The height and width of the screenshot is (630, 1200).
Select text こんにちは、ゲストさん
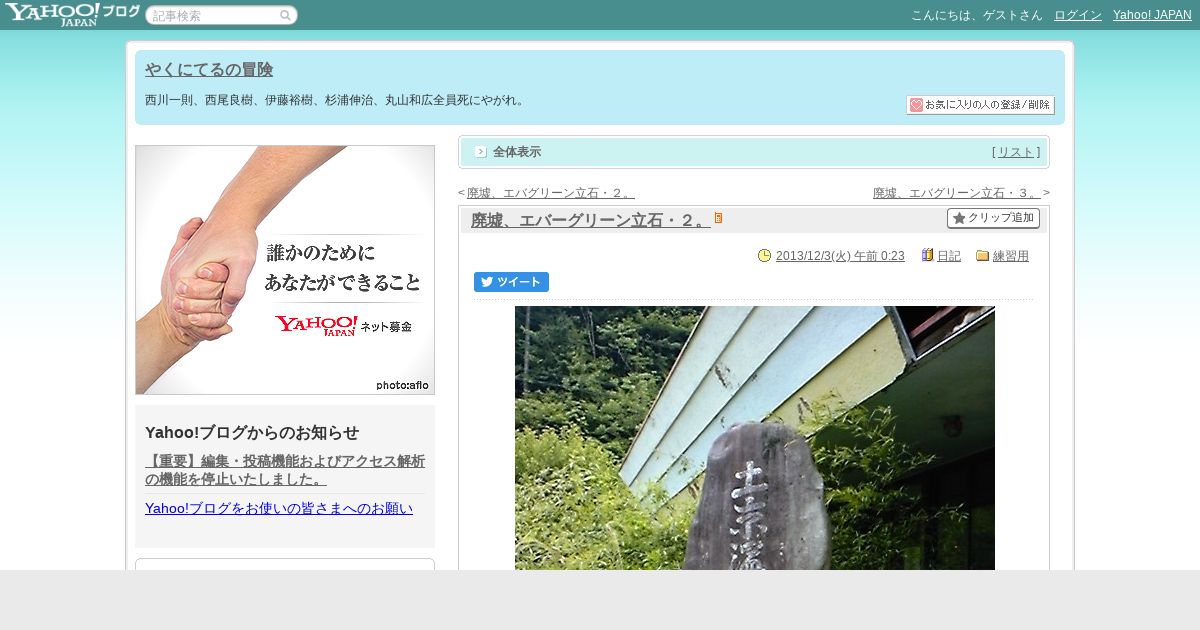pos(976,15)
